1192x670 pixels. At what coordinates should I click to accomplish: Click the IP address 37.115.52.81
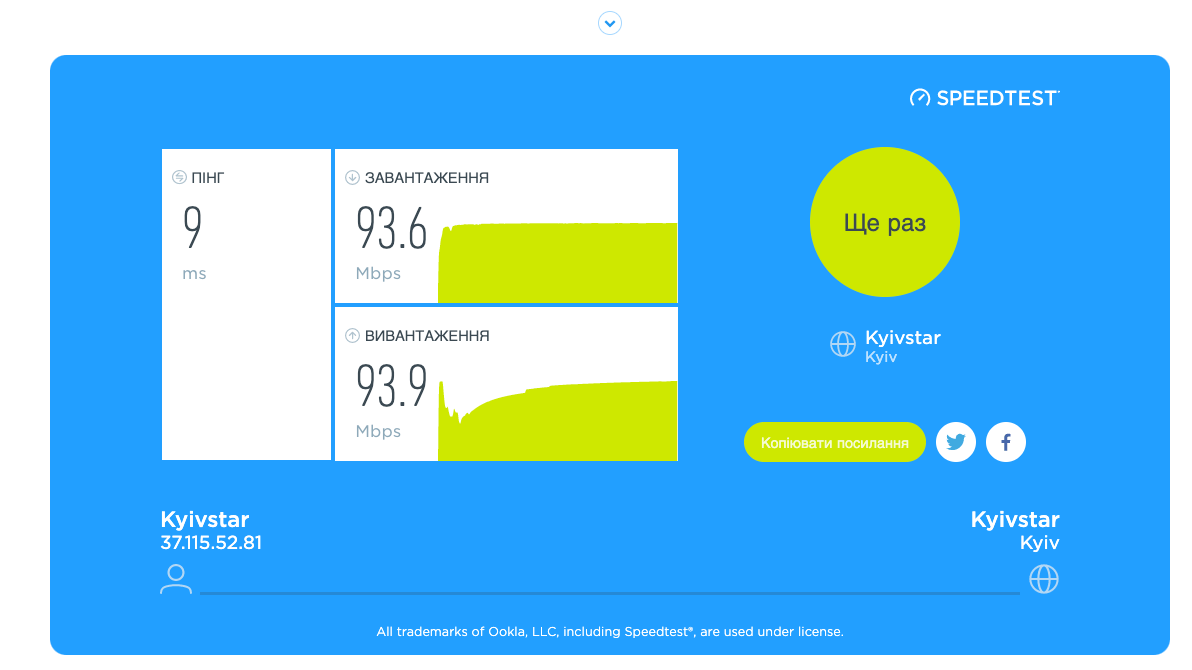tap(211, 543)
